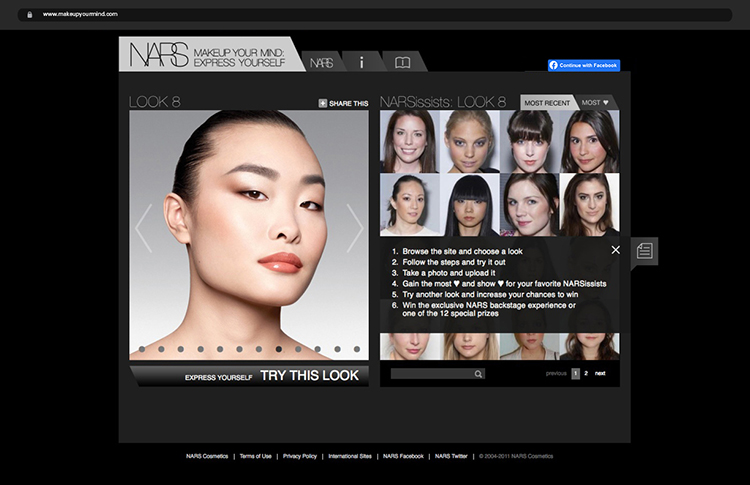Open the first NARSissist photo thumbnail
This screenshot has height=485, width=750.
[x=409, y=141]
